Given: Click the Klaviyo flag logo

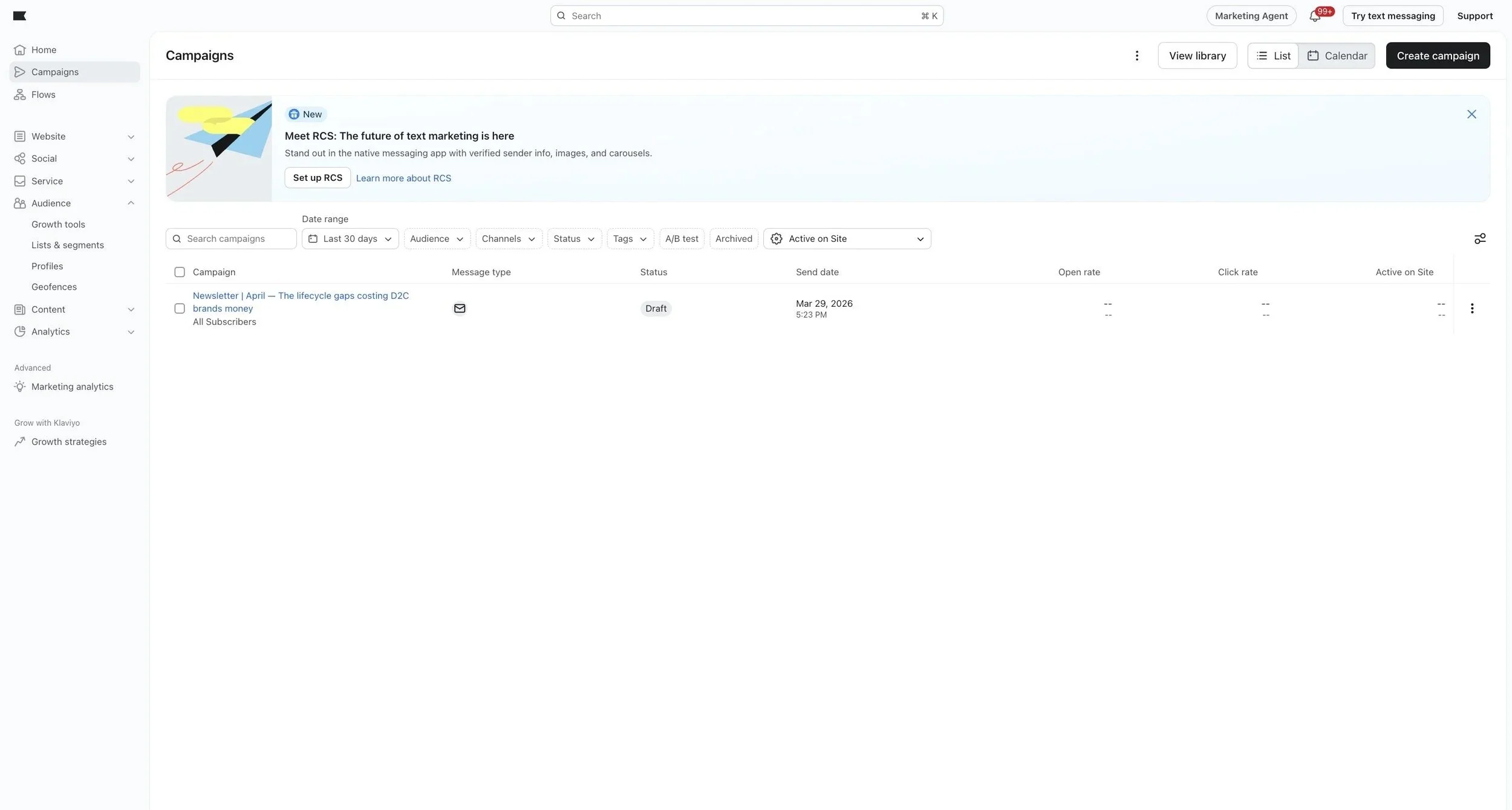Looking at the screenshot, I should tap(19, 16).
